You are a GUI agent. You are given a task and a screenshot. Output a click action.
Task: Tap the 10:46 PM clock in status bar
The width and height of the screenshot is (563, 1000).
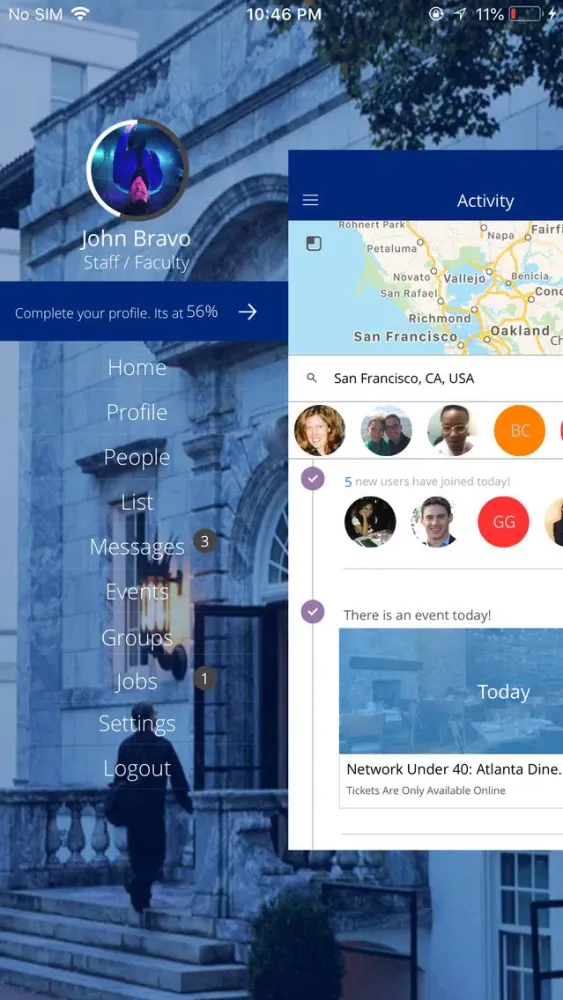(x=284, y=14)
